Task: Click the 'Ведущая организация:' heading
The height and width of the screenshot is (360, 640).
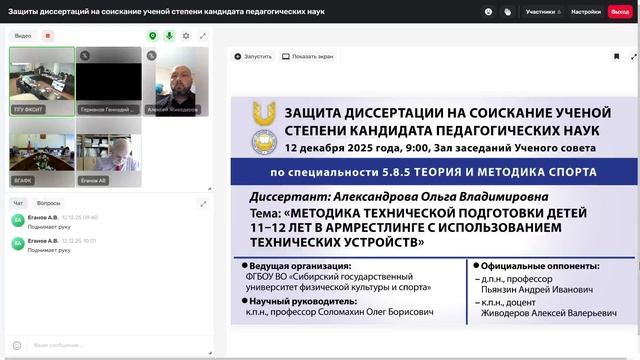Action: pos(300,266)
